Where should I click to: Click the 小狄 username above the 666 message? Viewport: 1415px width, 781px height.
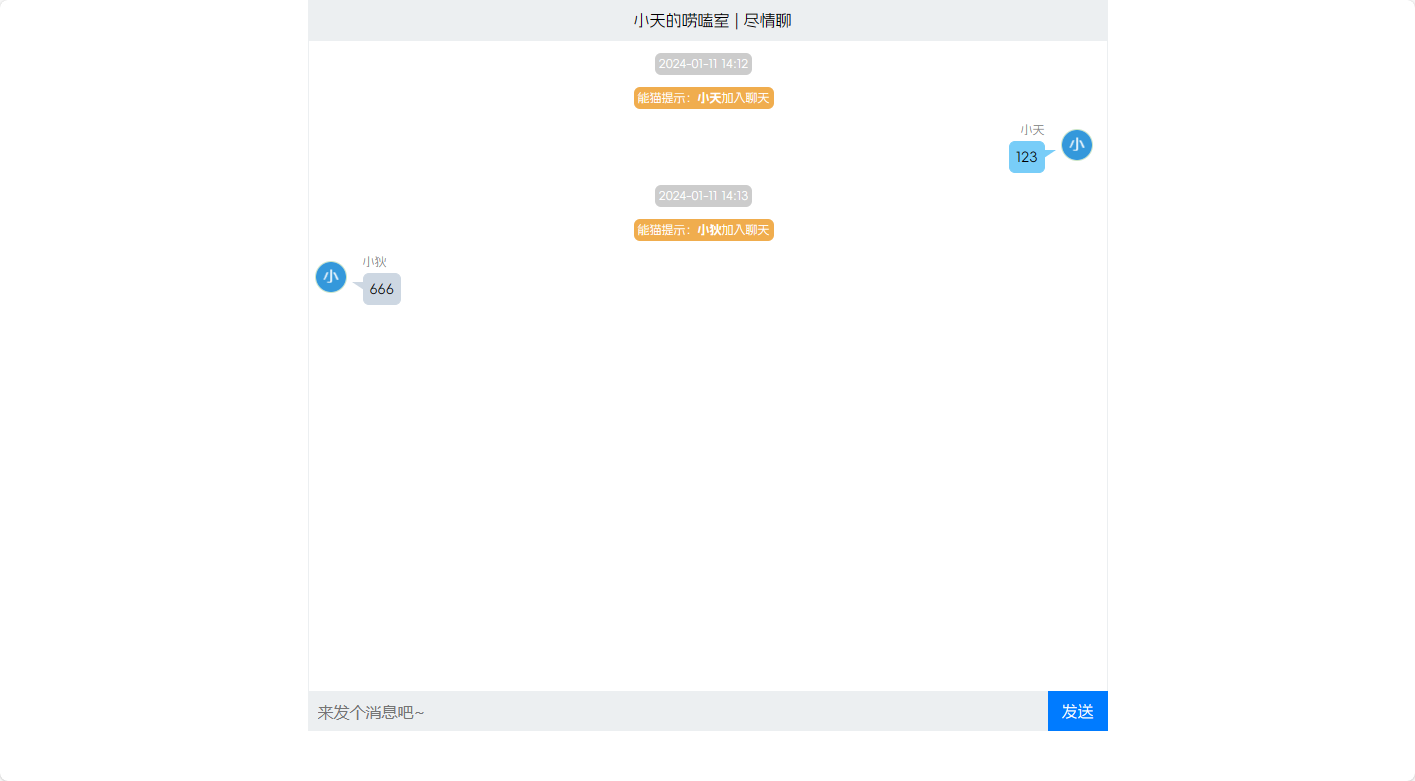374,262
